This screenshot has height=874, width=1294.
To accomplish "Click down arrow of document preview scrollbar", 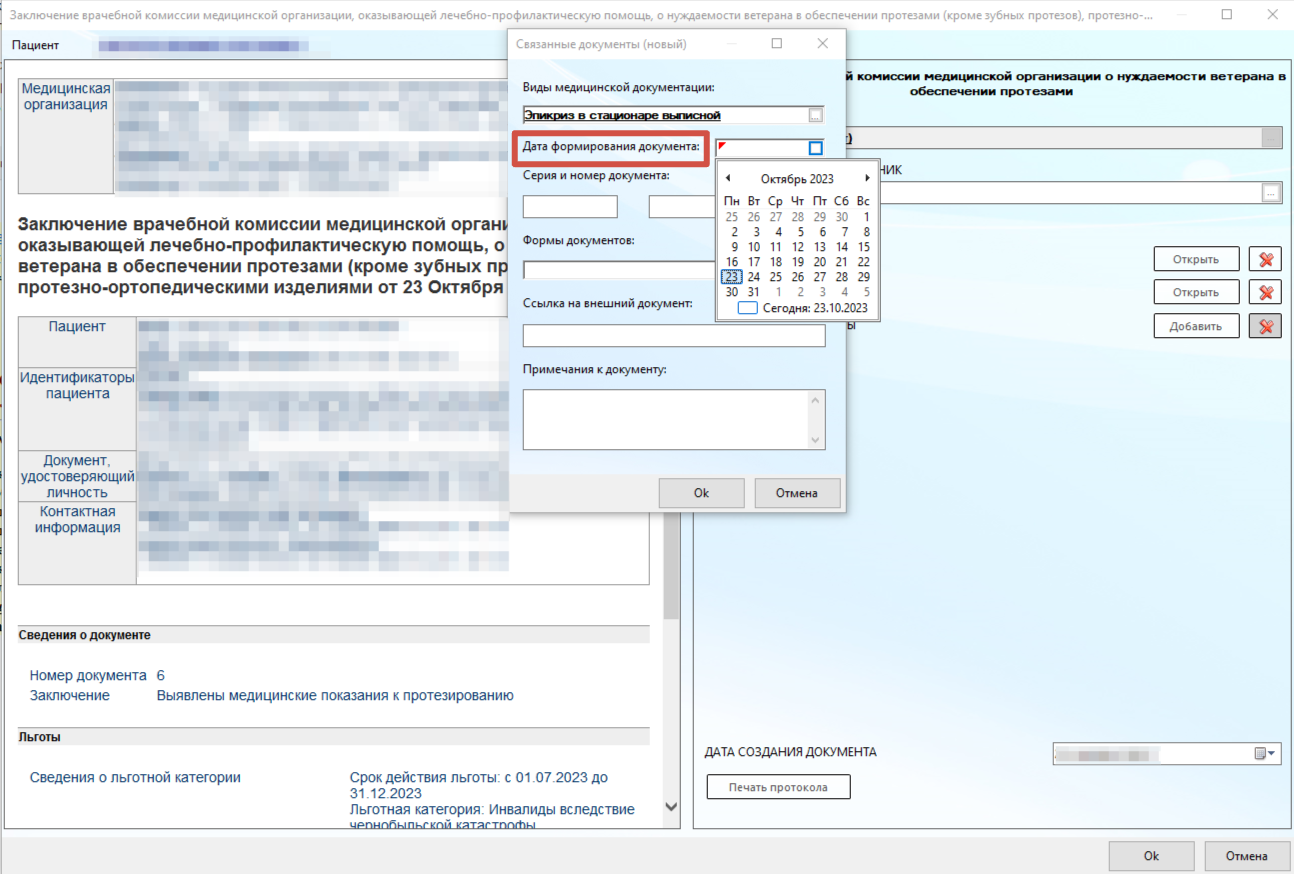I will click(x=671, y=807).
